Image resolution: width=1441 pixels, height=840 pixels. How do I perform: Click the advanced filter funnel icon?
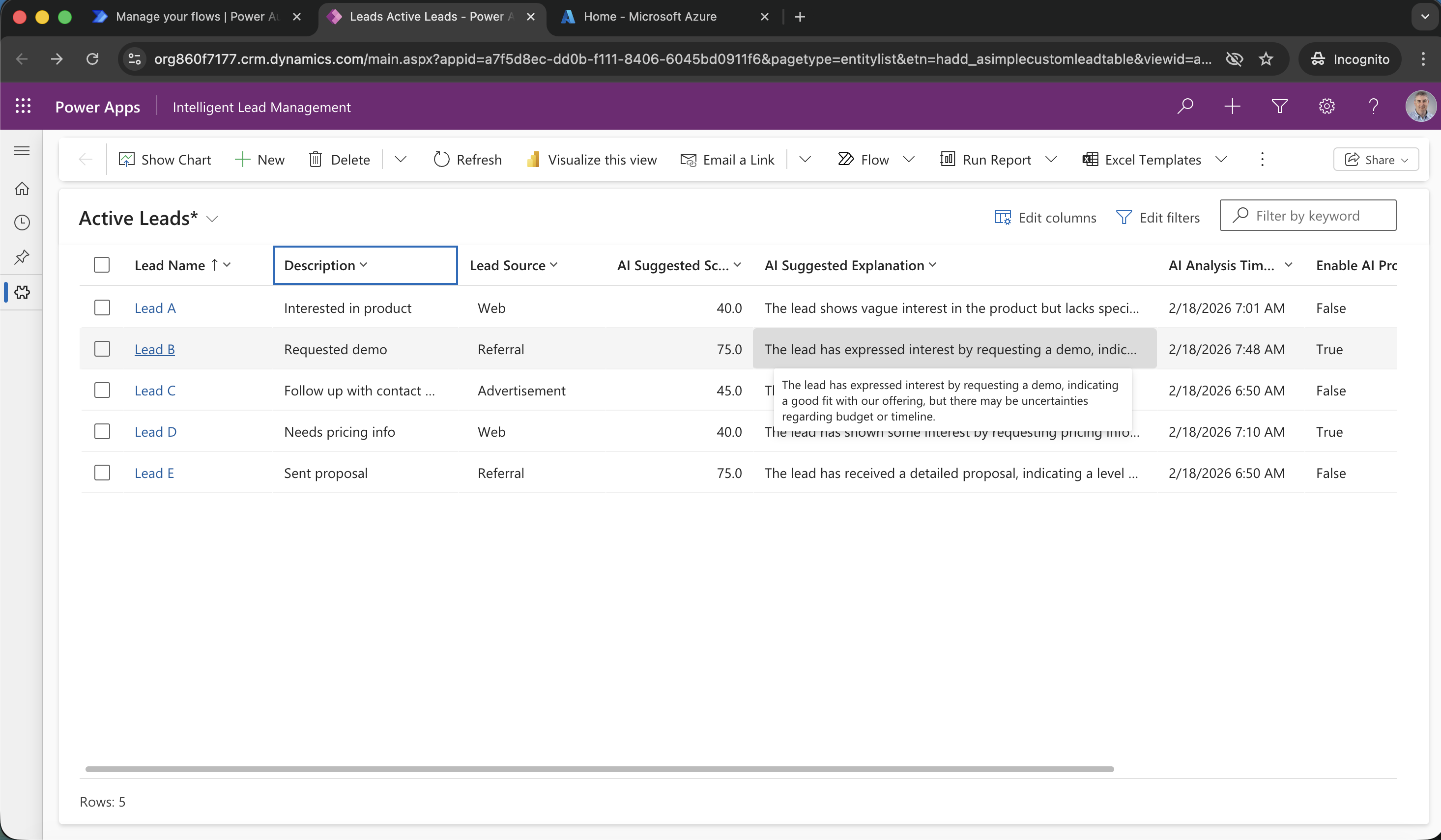coord(1279,106)
